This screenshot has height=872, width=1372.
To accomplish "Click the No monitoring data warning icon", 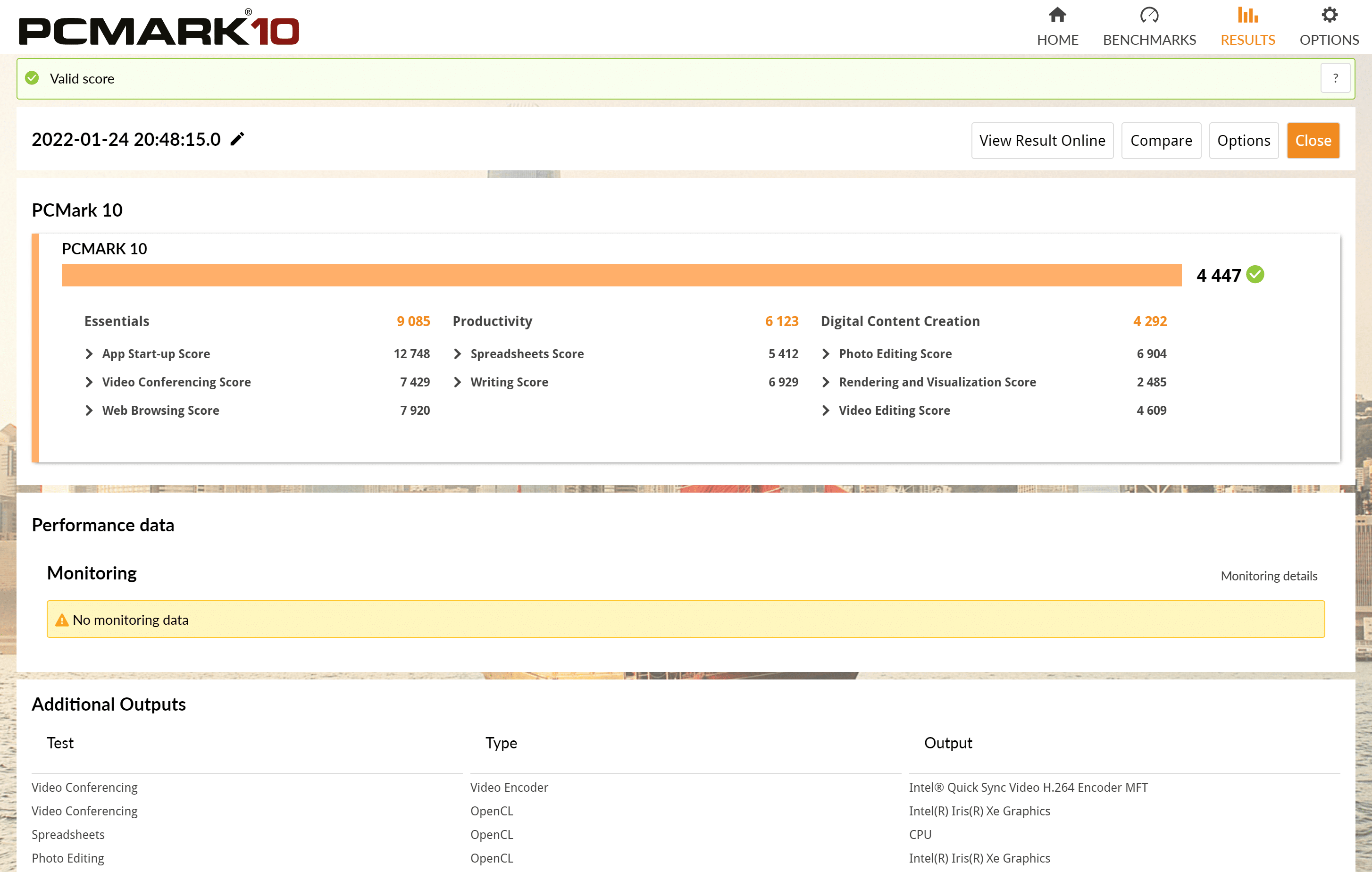I will pos(61,620).
